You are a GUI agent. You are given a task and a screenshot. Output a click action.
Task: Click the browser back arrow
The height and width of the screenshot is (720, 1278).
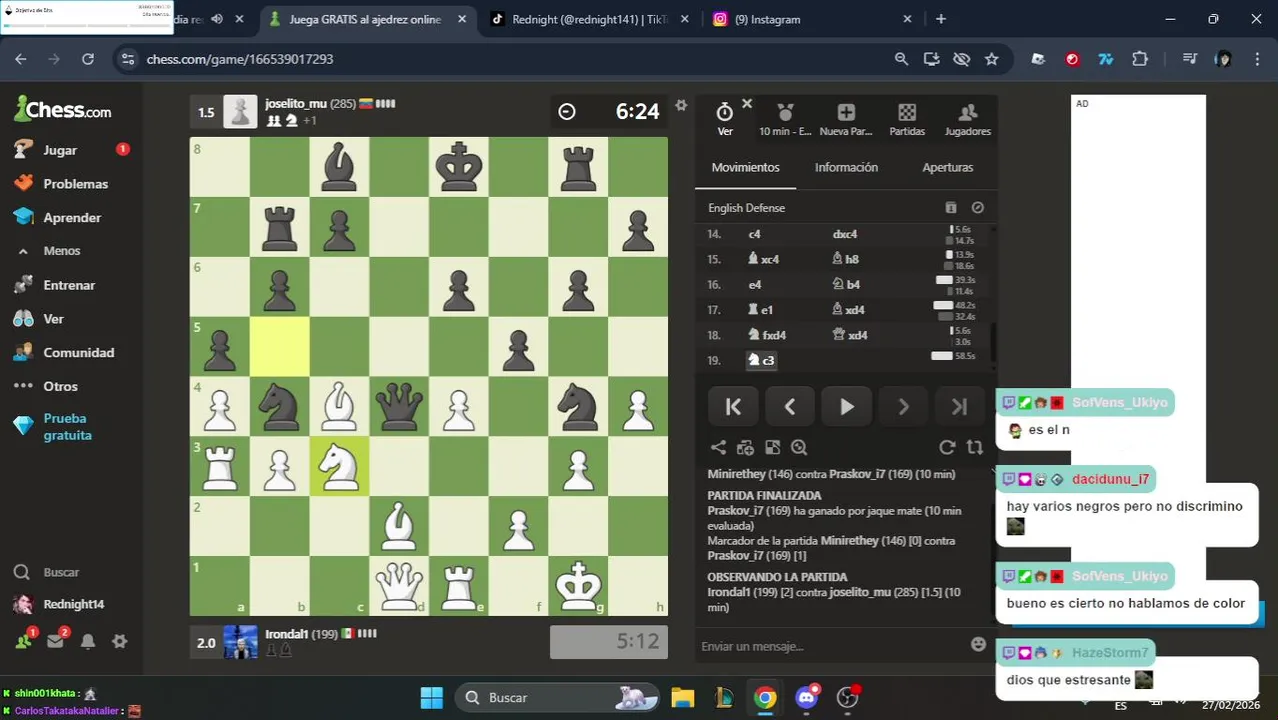click(x=21, y=59)
